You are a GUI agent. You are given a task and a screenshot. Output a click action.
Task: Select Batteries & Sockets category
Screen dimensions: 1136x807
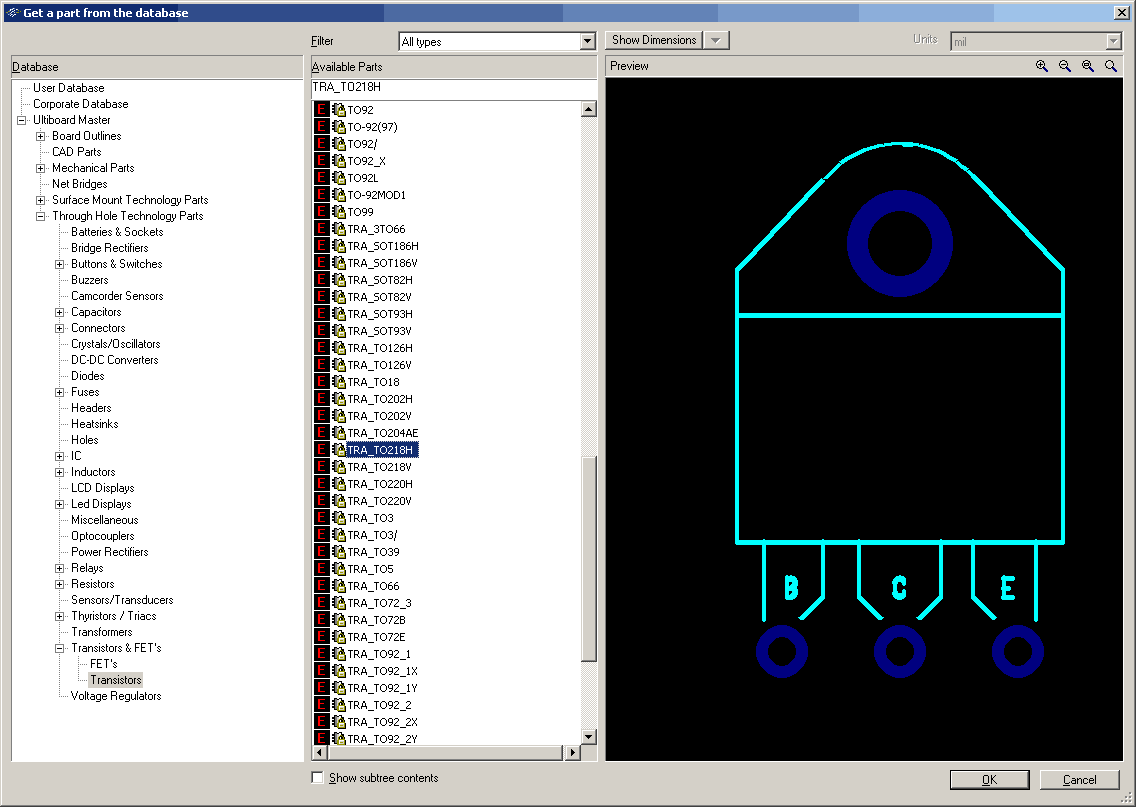117,232
